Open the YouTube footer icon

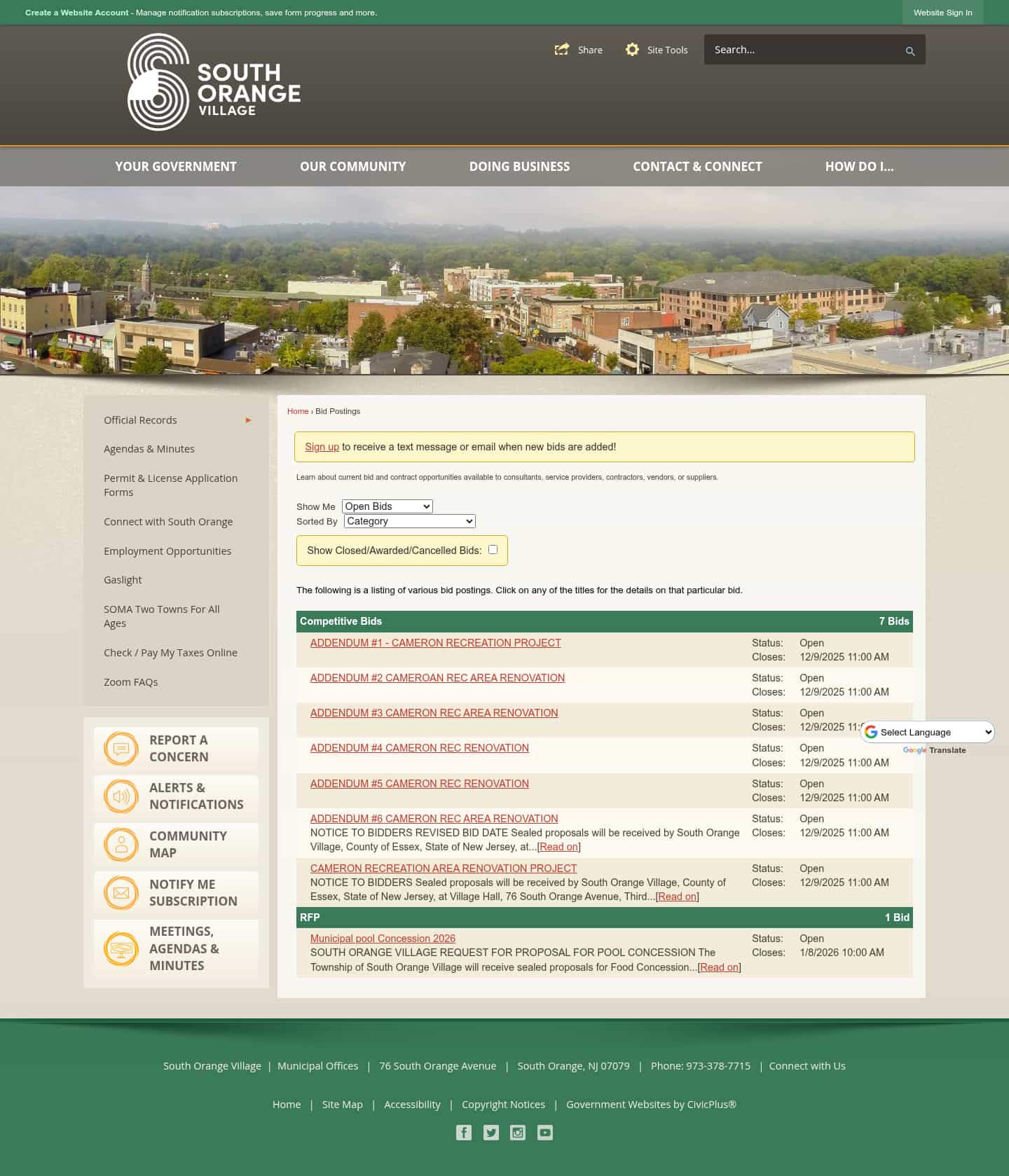545,1133
